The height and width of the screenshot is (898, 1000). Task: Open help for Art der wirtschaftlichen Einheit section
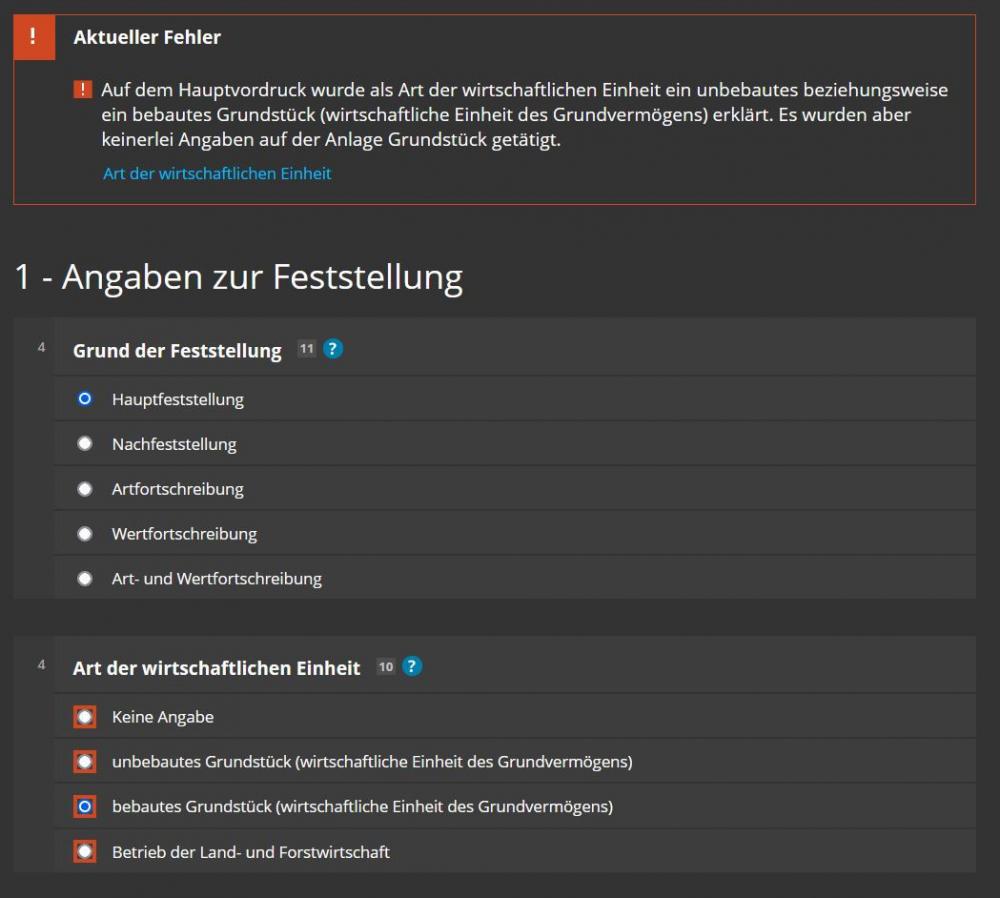coord(412,666)
